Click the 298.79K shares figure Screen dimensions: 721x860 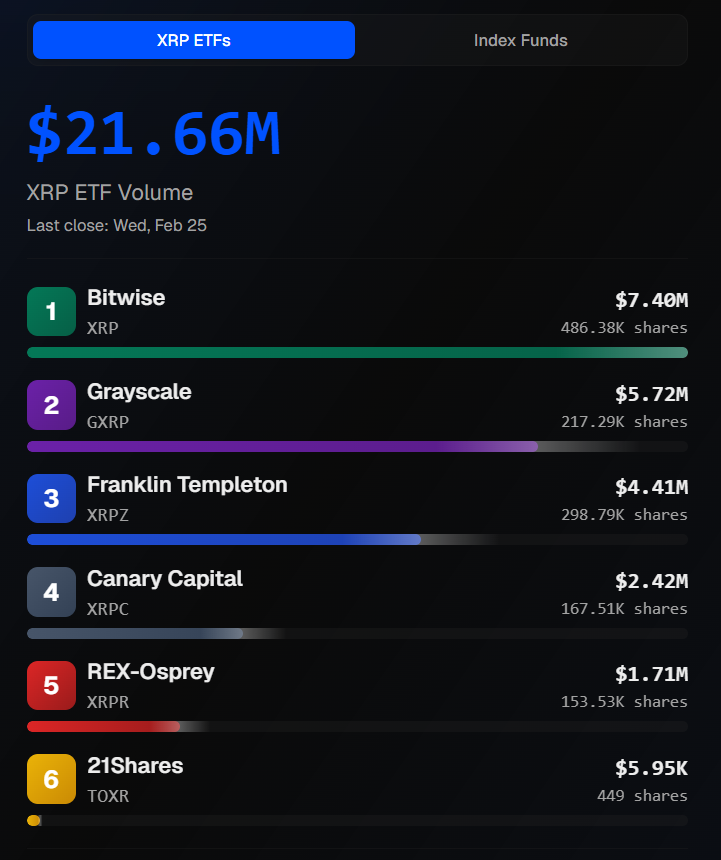pyautogui.click(x=624, y=515)
